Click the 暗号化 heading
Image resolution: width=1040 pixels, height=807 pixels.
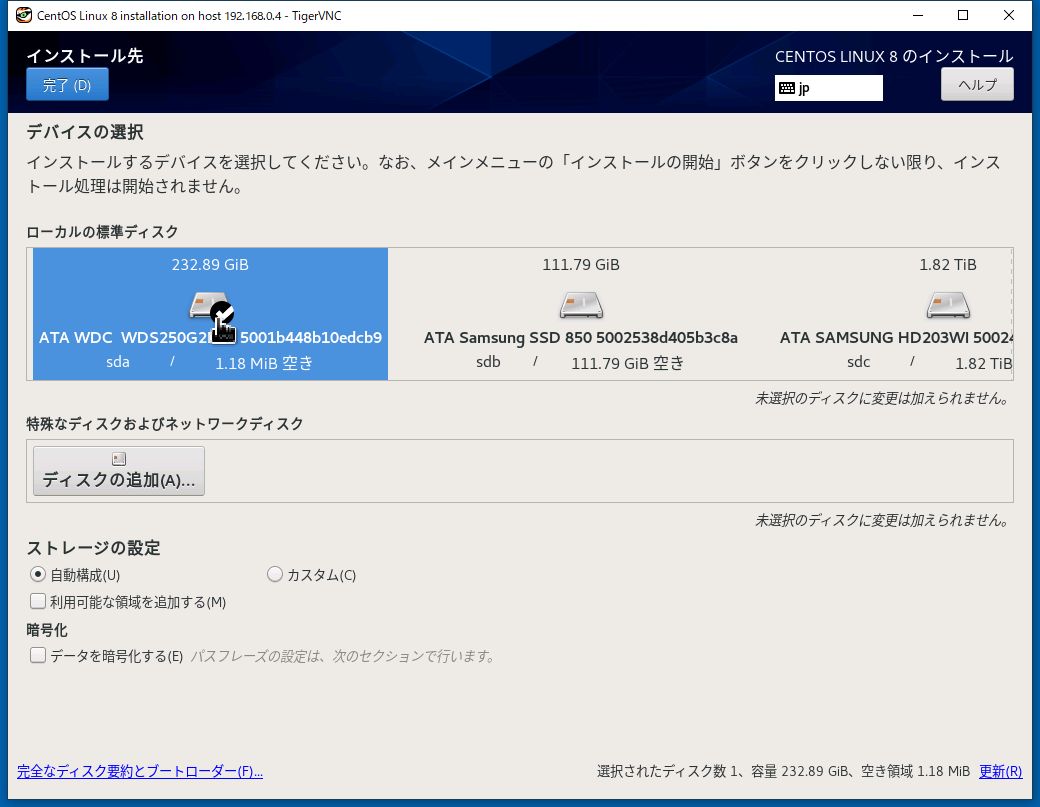(47, 630)
